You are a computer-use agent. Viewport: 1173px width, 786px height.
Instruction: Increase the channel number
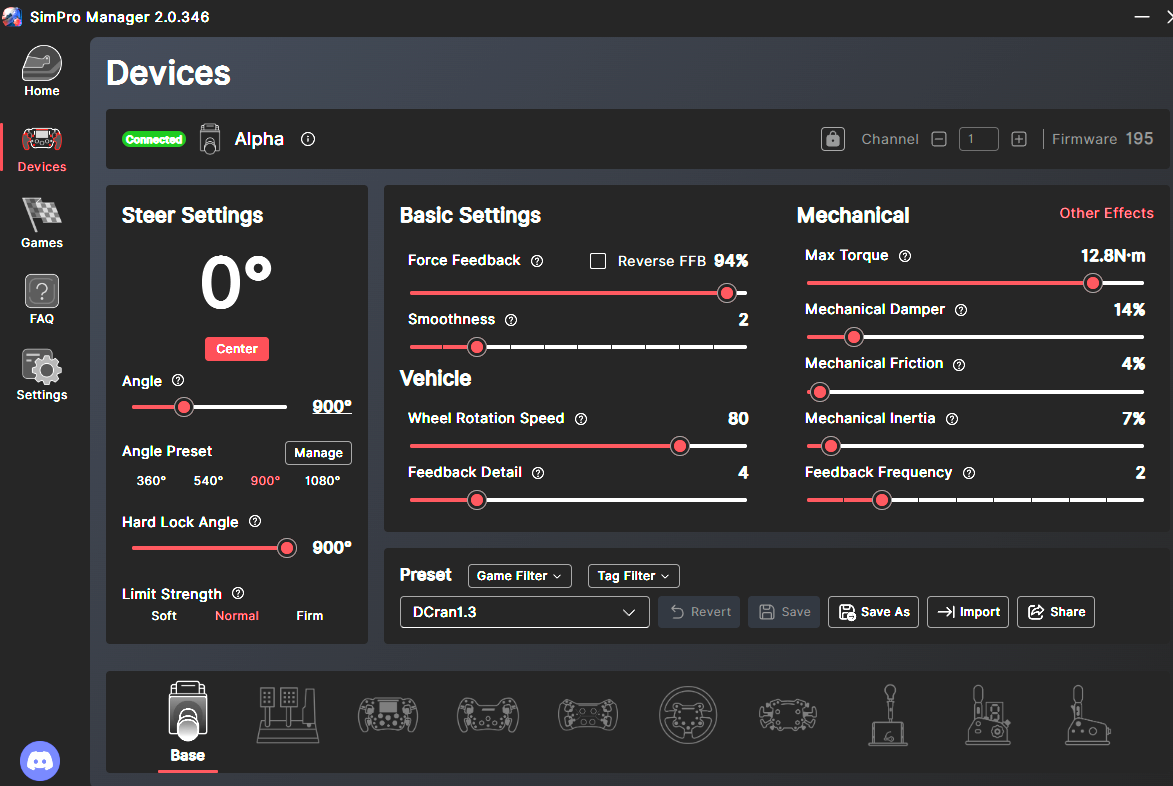(x=1018, y=139)
